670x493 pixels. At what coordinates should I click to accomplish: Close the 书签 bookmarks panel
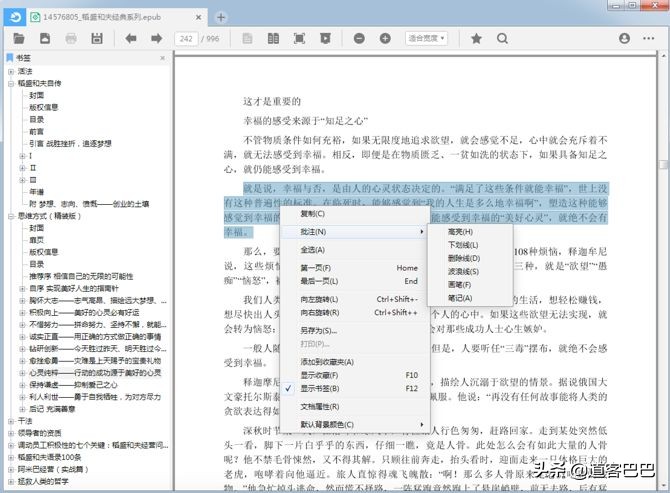(162, 58)
